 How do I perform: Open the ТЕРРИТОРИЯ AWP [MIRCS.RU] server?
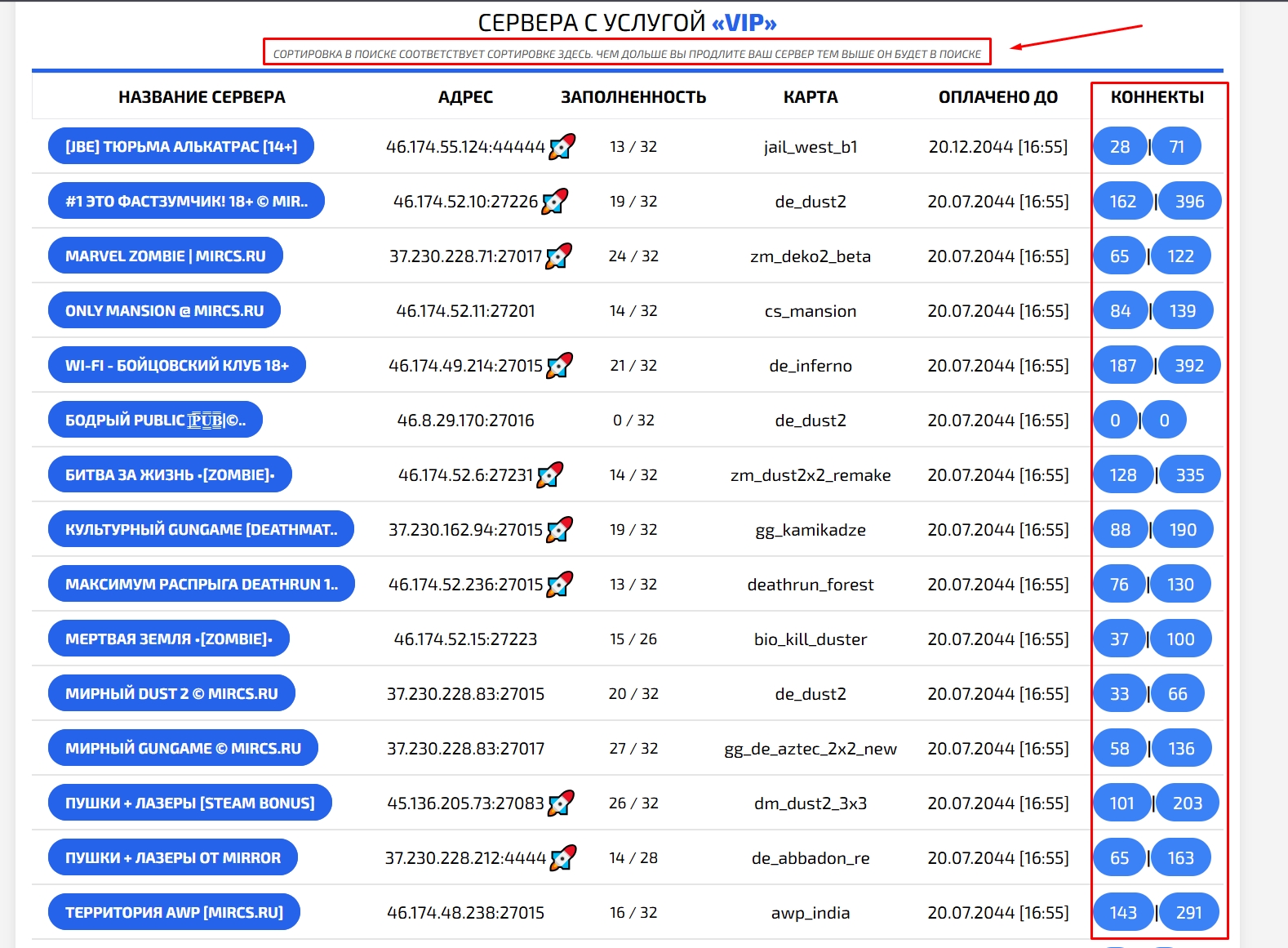174,912
